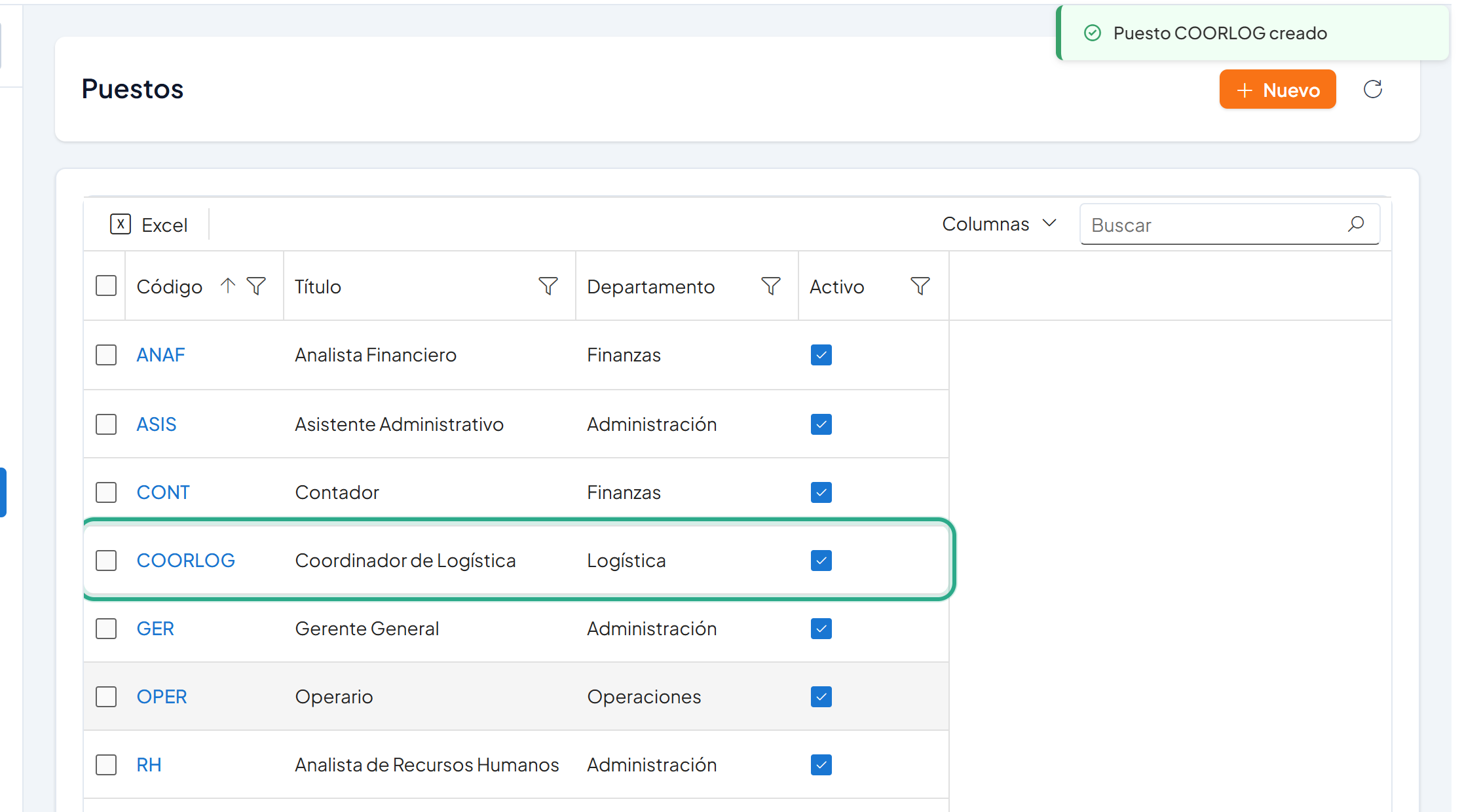Sort by Código ascending arrow
The height and width of the screenshot is (812, 1462).
point(227,286)
